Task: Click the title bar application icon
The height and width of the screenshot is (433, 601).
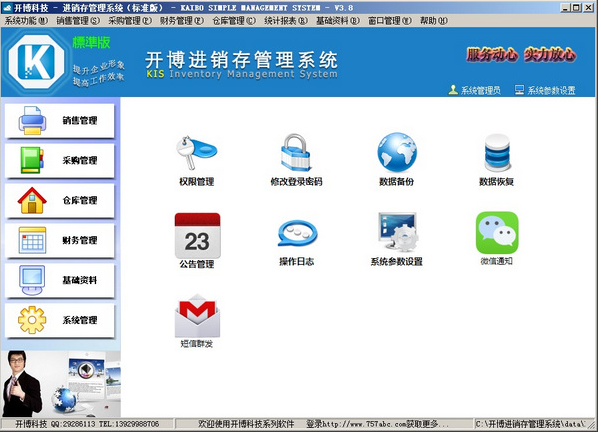Action: 7,8
